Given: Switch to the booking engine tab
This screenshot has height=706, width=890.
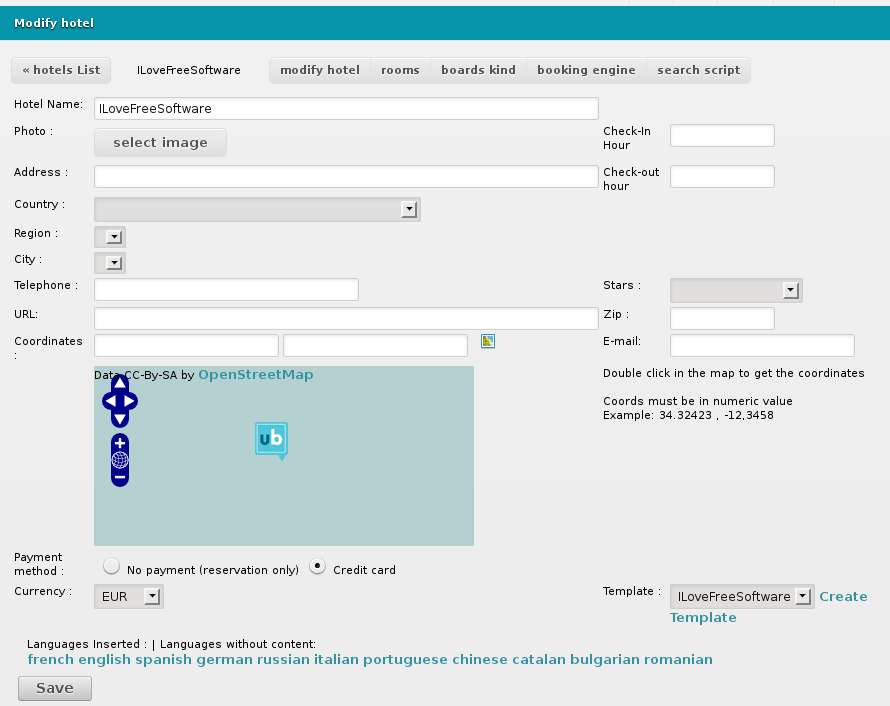Looking at the screenshot, I should [x=586, y=70].
